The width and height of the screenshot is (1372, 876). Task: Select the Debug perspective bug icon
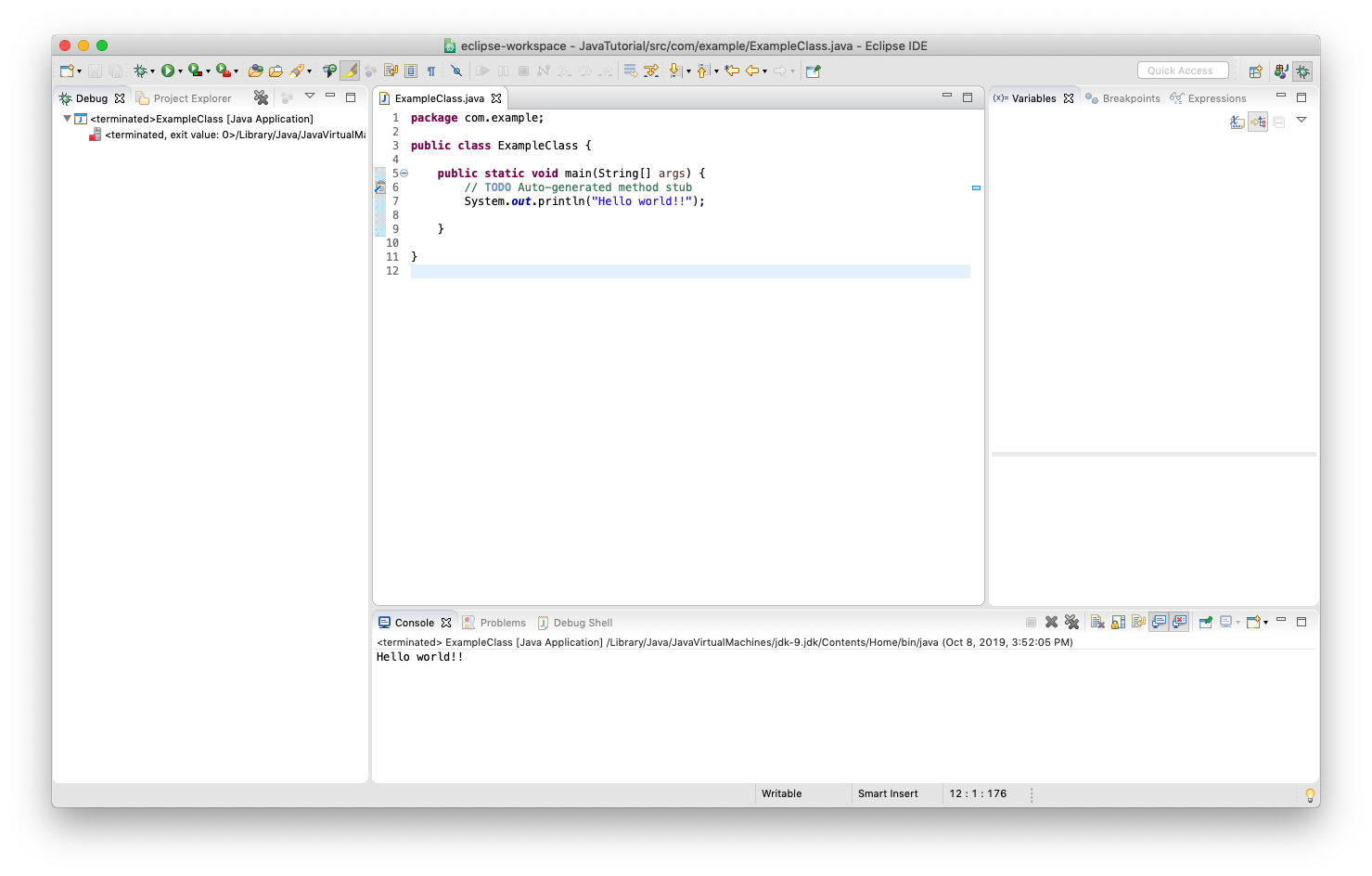coord(1303,71)
